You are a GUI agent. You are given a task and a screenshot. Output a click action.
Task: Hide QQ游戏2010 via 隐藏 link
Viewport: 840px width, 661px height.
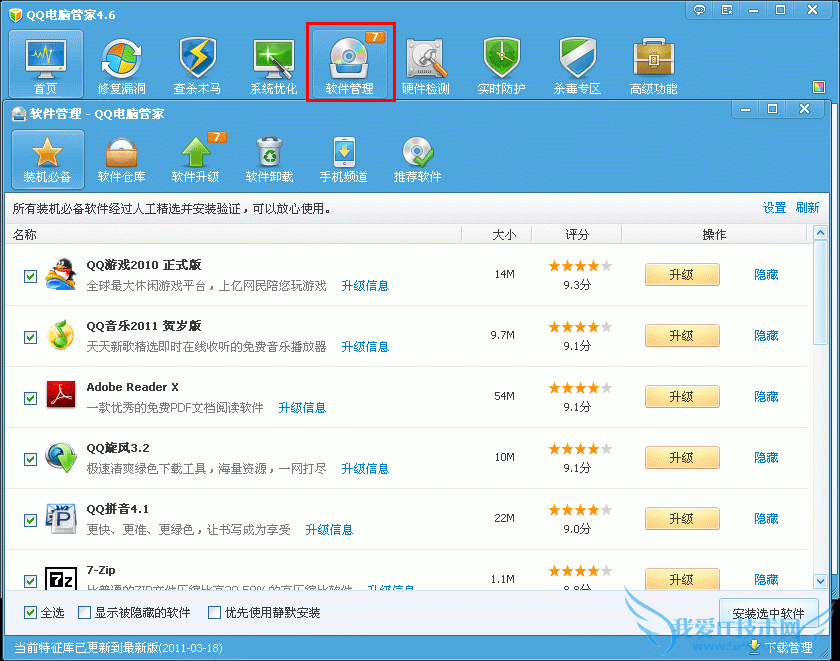(766, 275)
